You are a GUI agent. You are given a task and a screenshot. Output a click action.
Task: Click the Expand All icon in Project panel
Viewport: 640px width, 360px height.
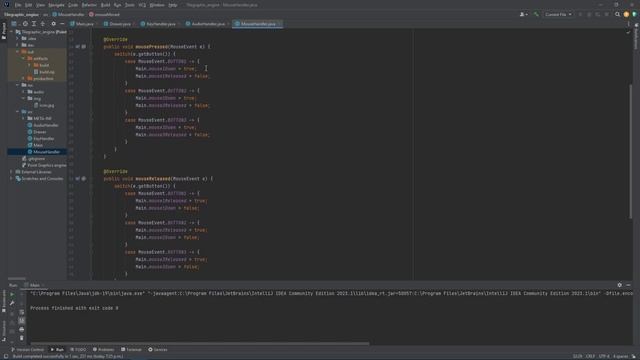(x=34, y=24)
